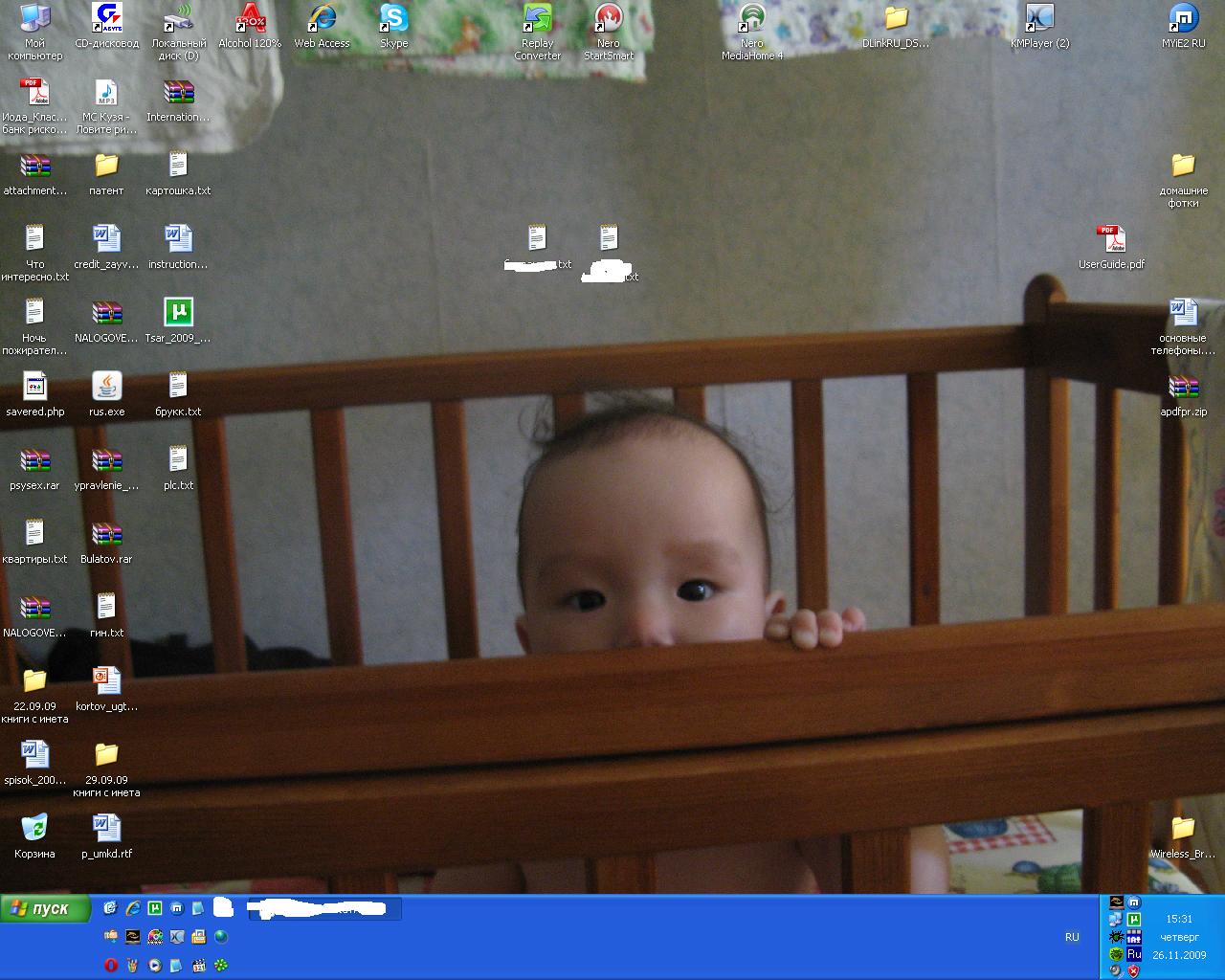Open ICQ from the quick launch bar
The image size is (1225, 980).
pyautogui.click(x=221, y=965)
